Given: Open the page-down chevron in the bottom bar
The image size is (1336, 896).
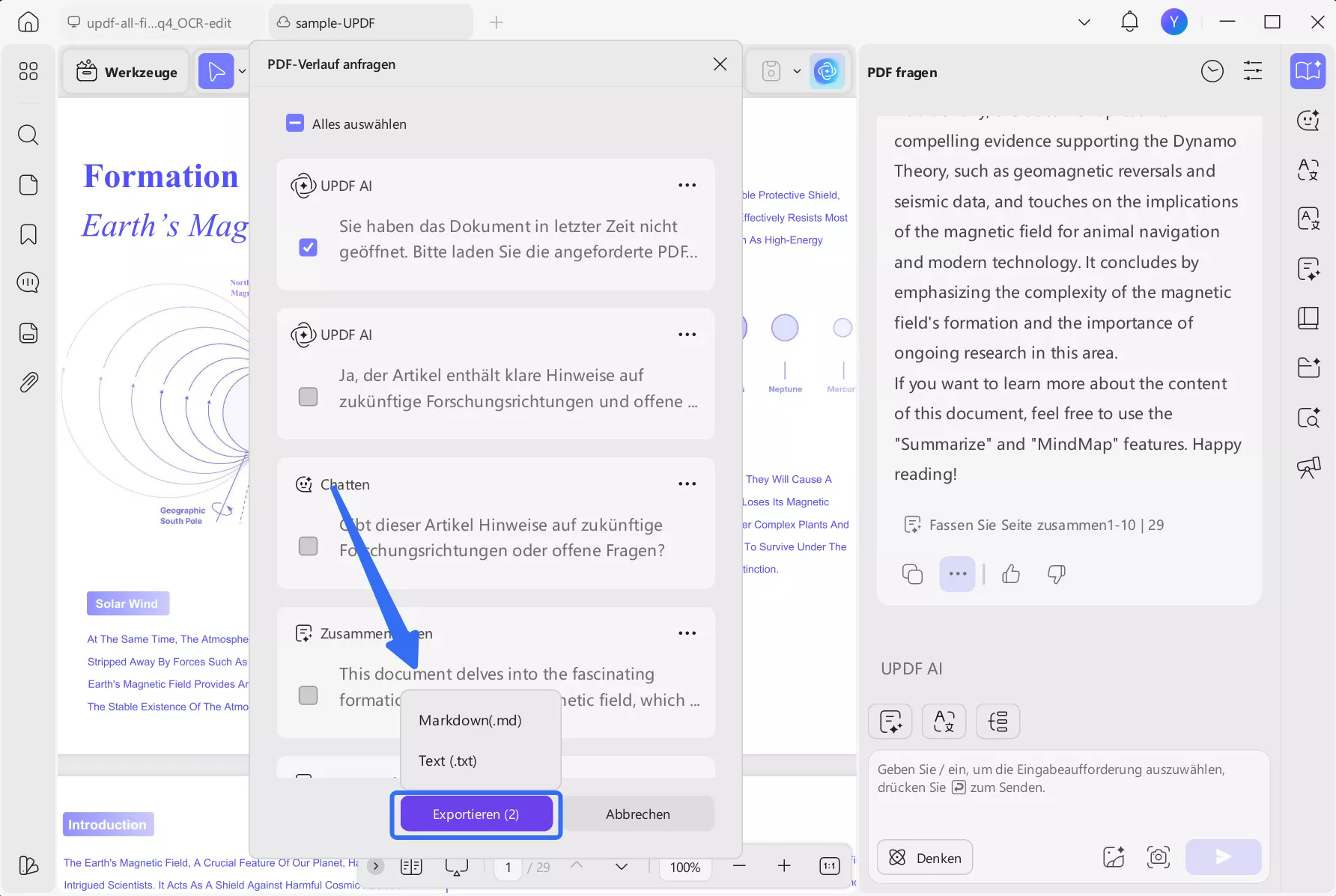Looking at the screenshot, I should [621, 867].
